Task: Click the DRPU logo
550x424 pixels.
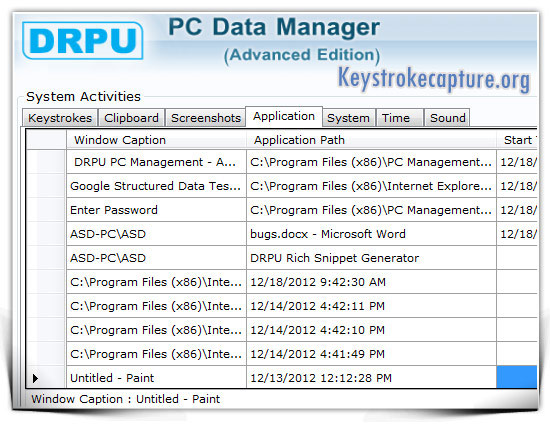Action: 82,41
